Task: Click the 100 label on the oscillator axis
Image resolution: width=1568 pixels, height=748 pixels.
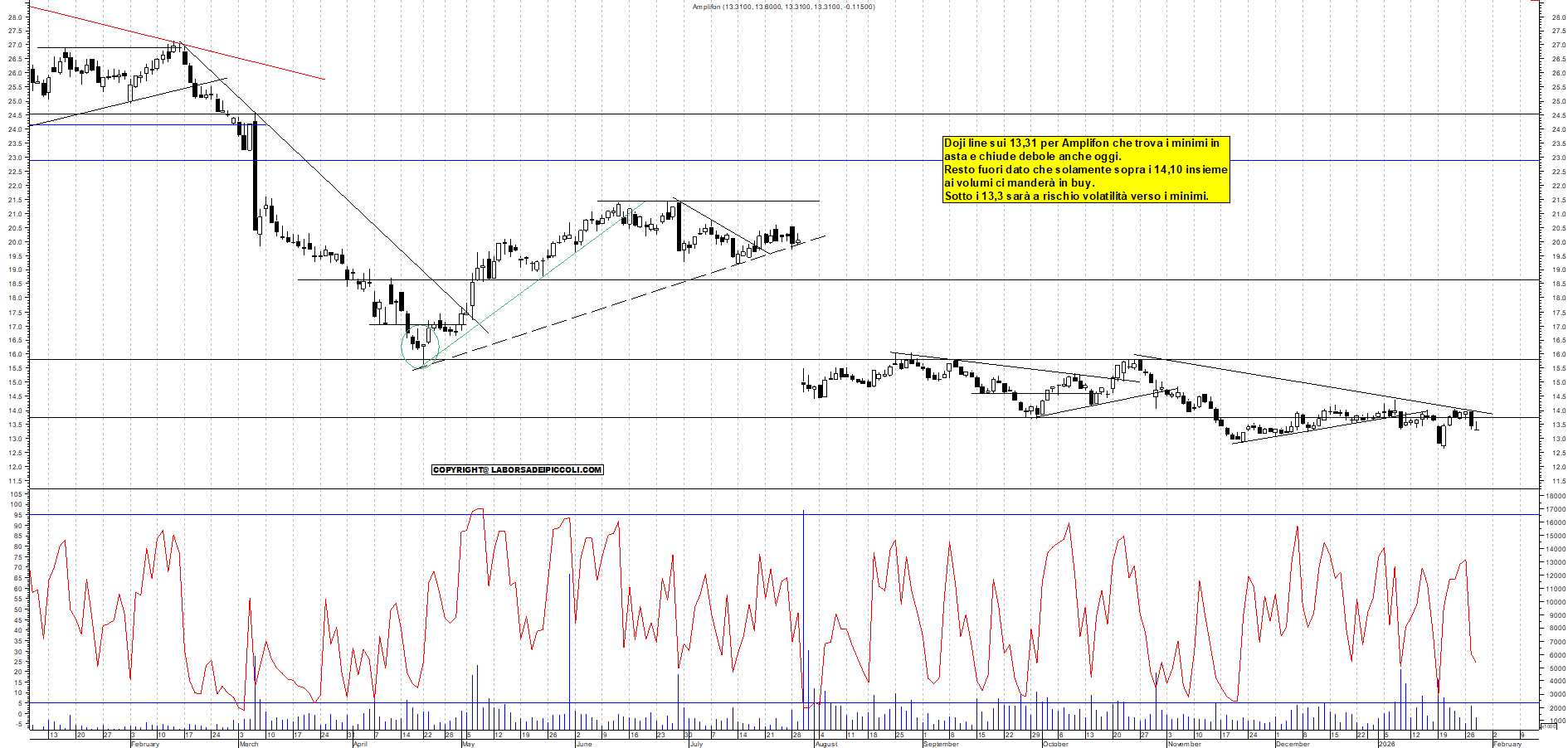Action: (x=17, y=504)
